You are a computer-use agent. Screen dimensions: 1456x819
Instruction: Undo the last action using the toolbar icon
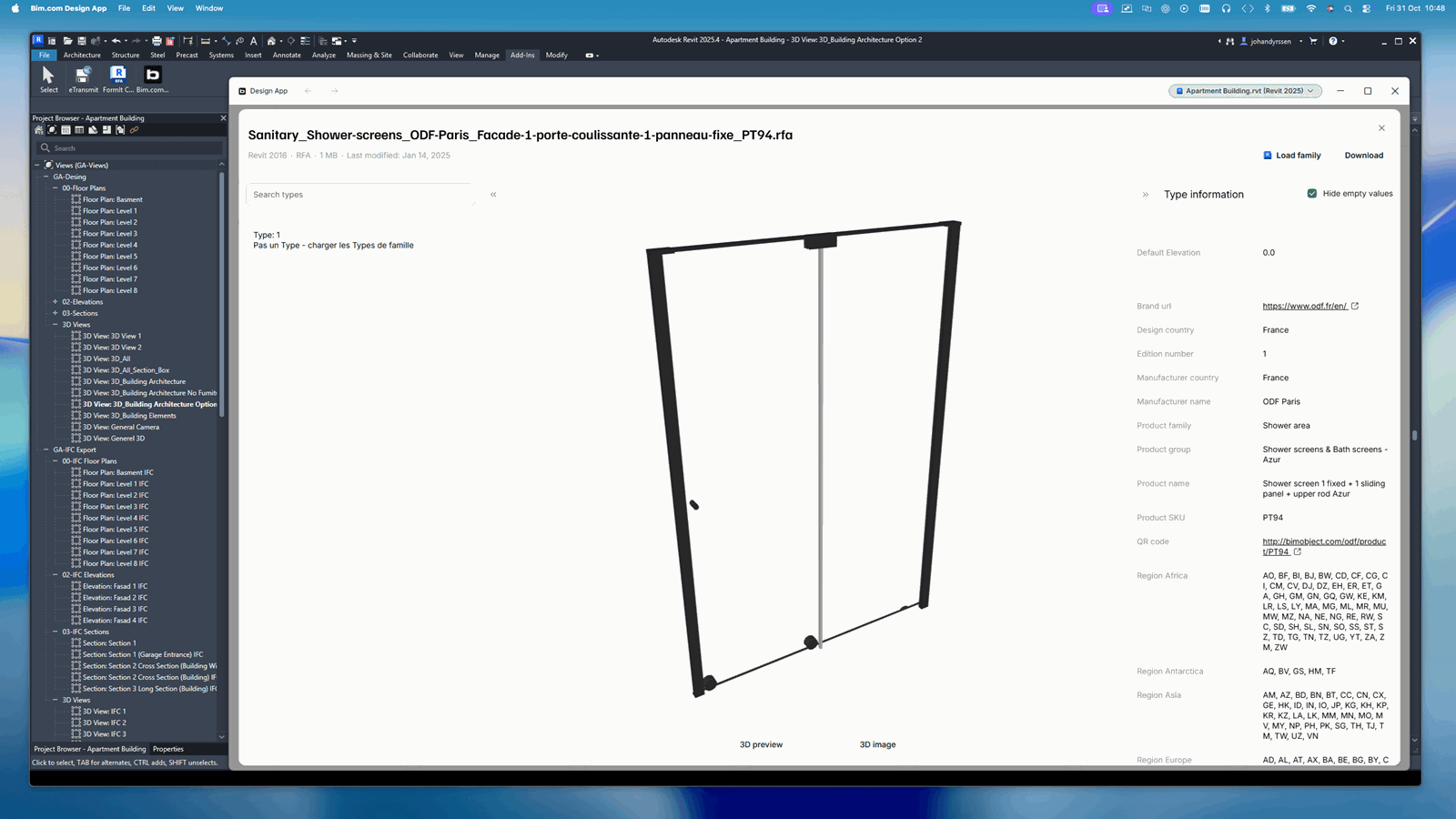coord(116,41)
